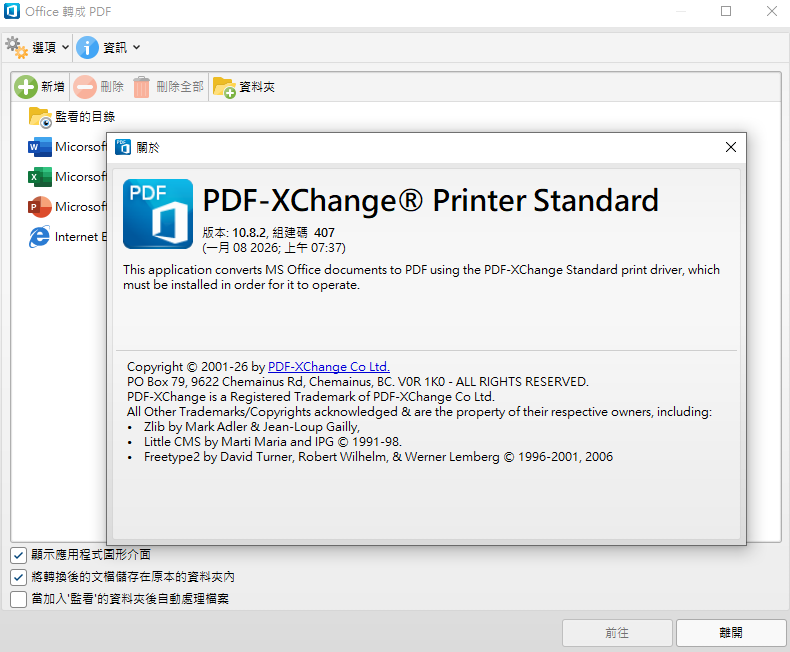Select the Internet Explorer icon row
The width and height of the screenshot is (790, 652).
(x=67, y=237)
